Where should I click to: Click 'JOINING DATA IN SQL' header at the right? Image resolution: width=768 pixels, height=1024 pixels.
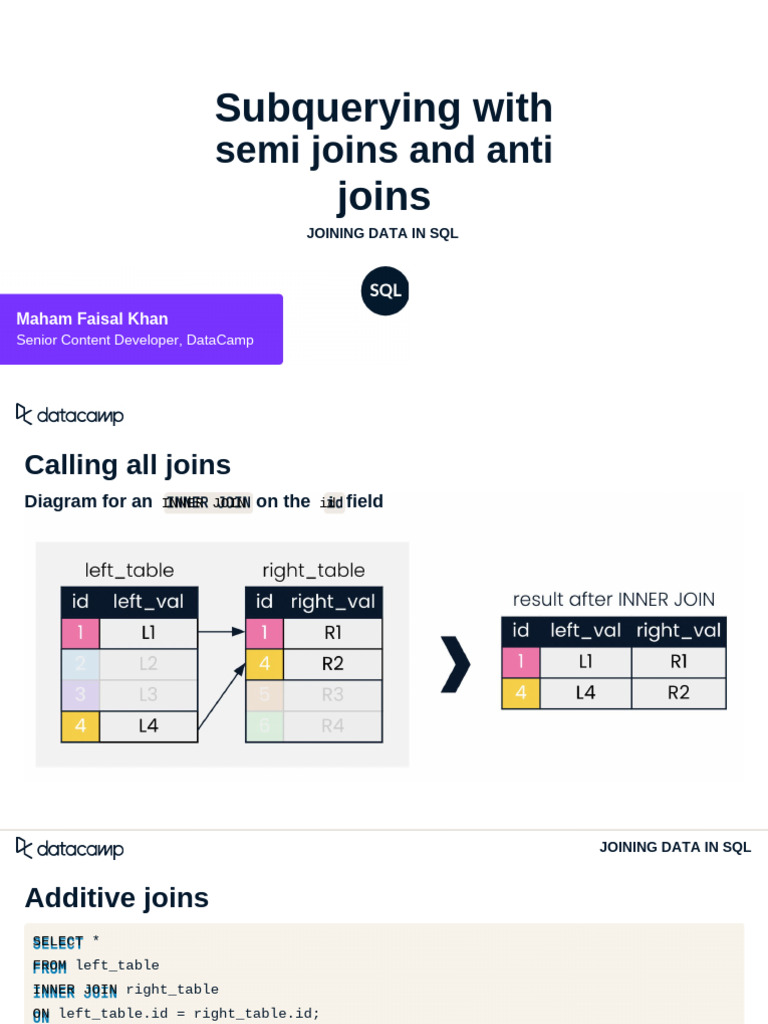click(675, 847)
